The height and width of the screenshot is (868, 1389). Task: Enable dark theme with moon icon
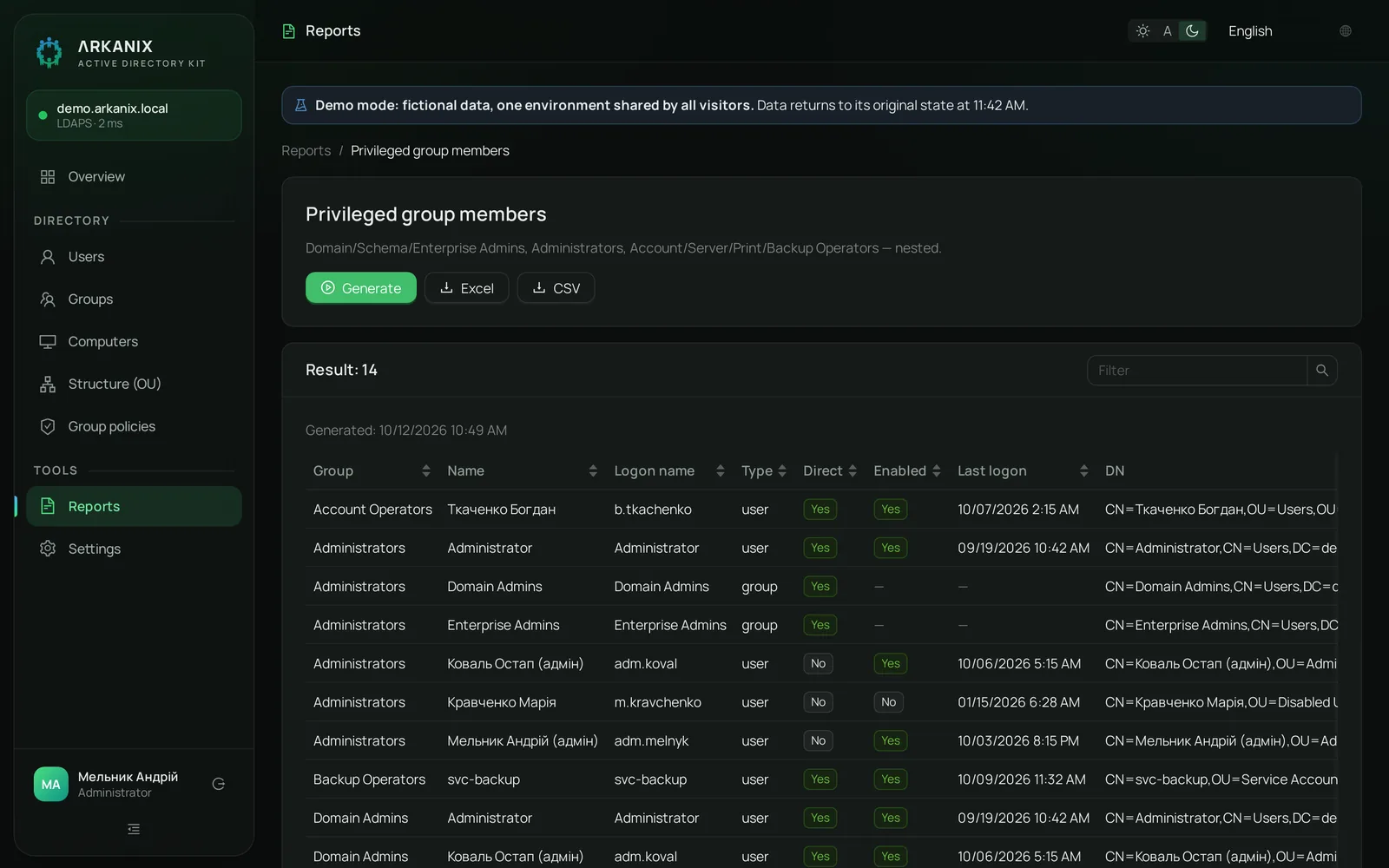click(x=1192, y=30)
